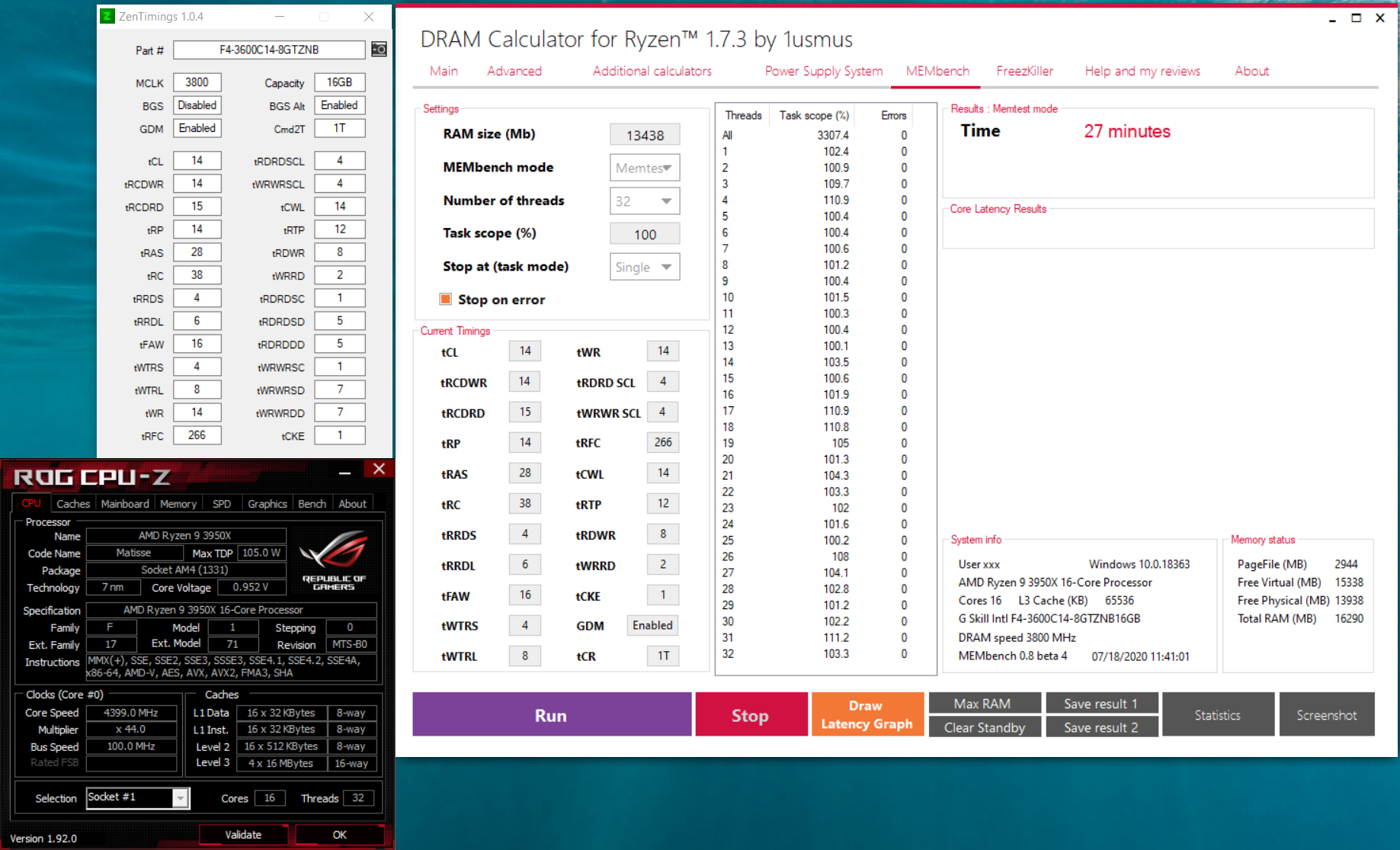Click the tRFC 266 value in ZenTimings
1400x850 pixels.
point(197,435)
